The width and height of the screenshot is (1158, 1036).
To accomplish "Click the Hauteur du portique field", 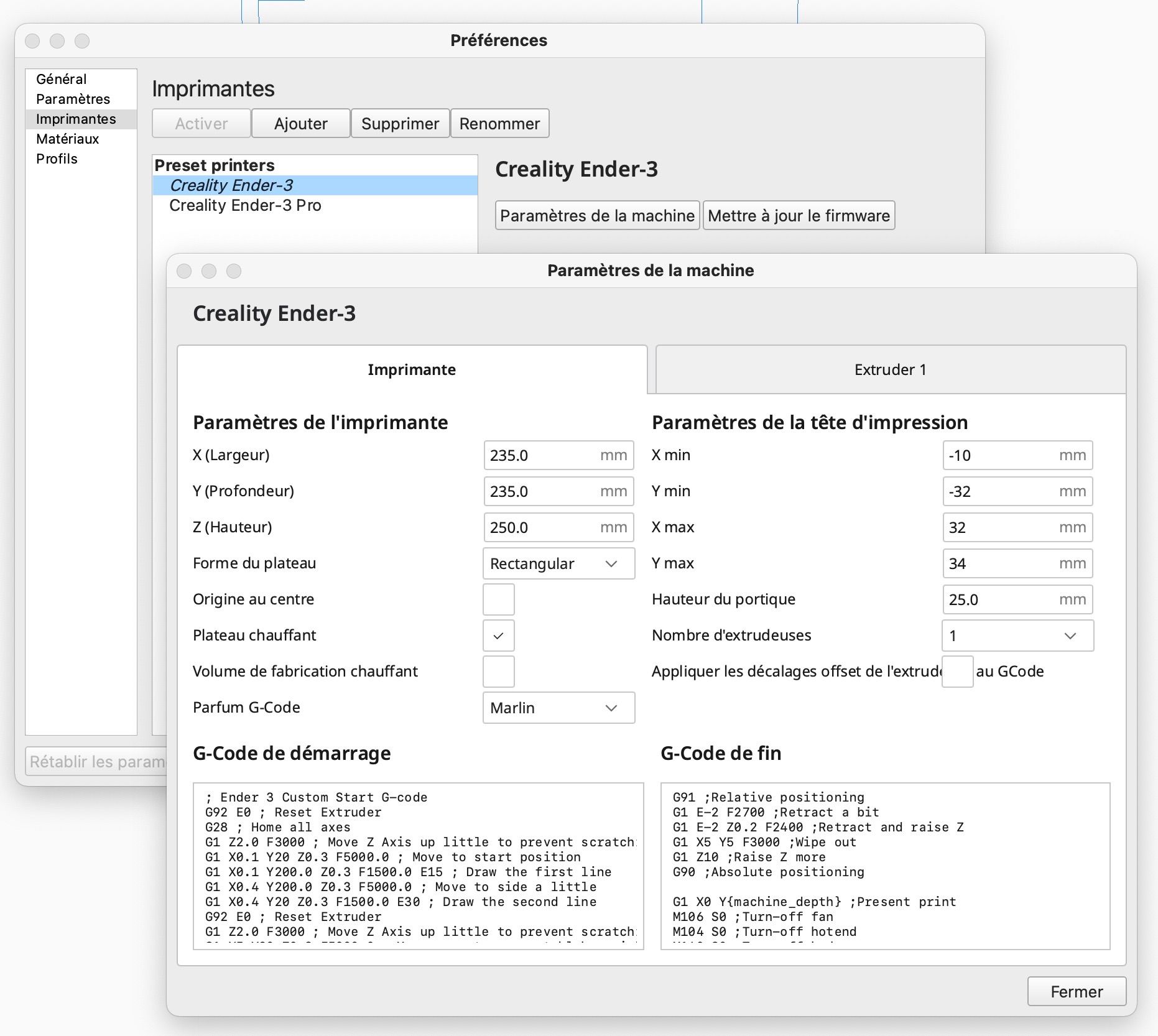I will click(1000, 599).
